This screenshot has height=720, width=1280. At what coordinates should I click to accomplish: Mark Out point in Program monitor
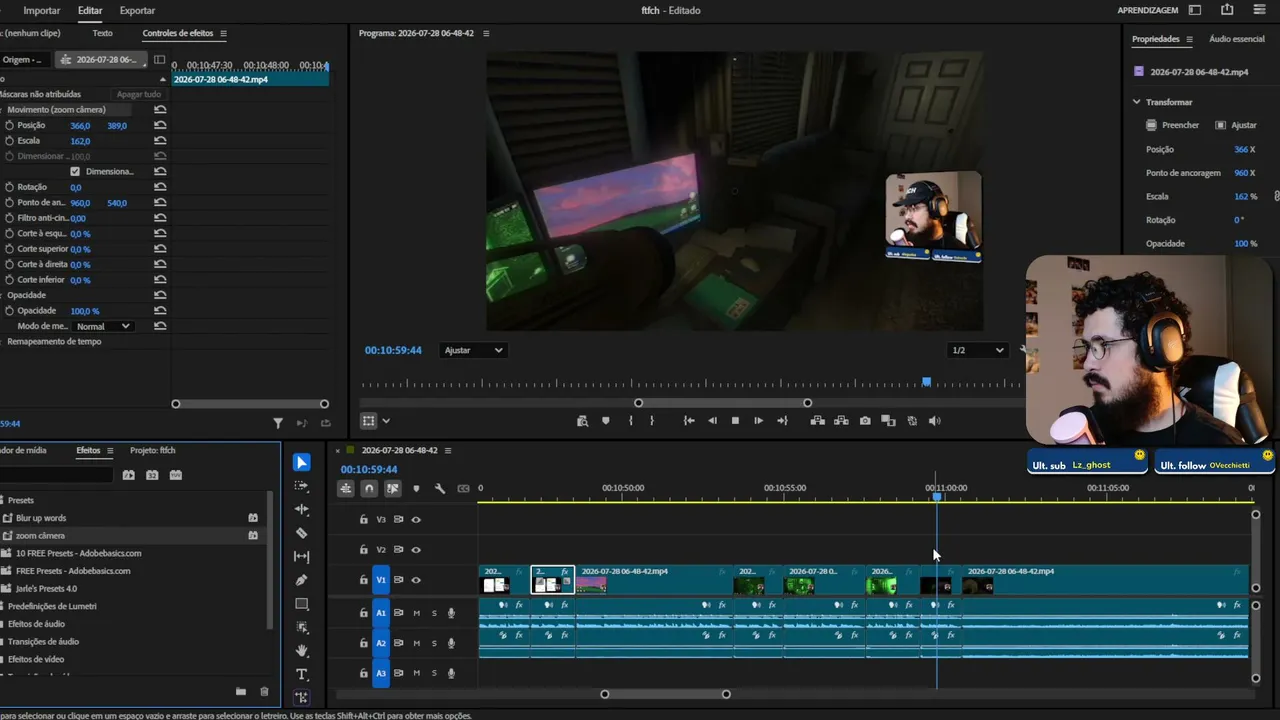pyautogui.click(x=652, y=421)
